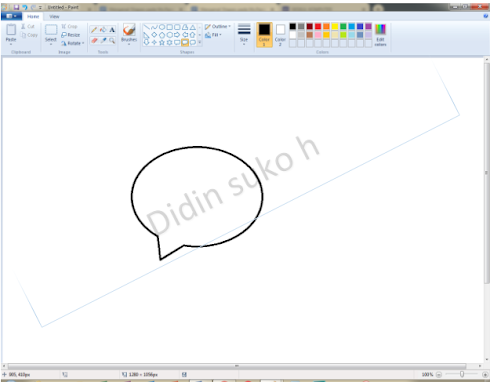The image size is (490, 382).
Task: Select the Color picker tool
Action: click(x=103, y=41)
